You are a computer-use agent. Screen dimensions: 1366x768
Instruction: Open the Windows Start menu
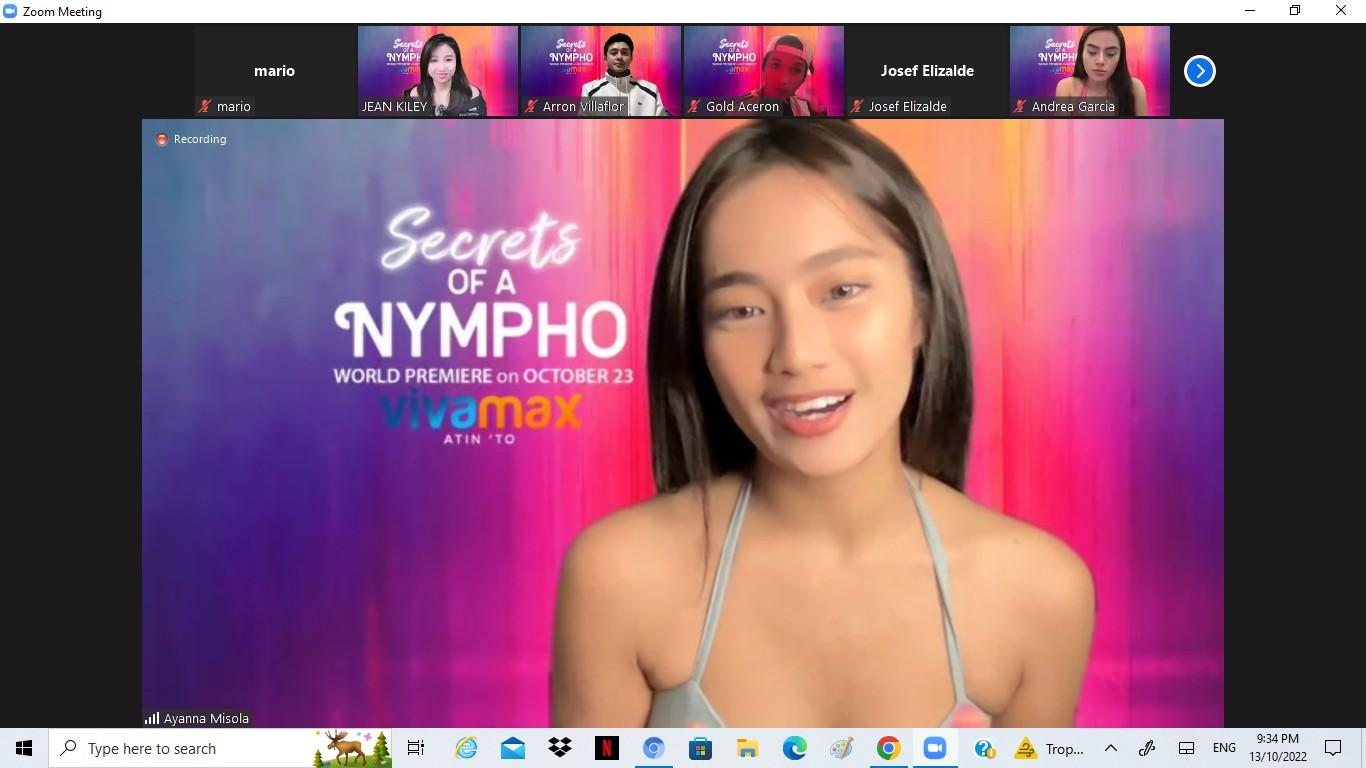(x=24, y=748)
